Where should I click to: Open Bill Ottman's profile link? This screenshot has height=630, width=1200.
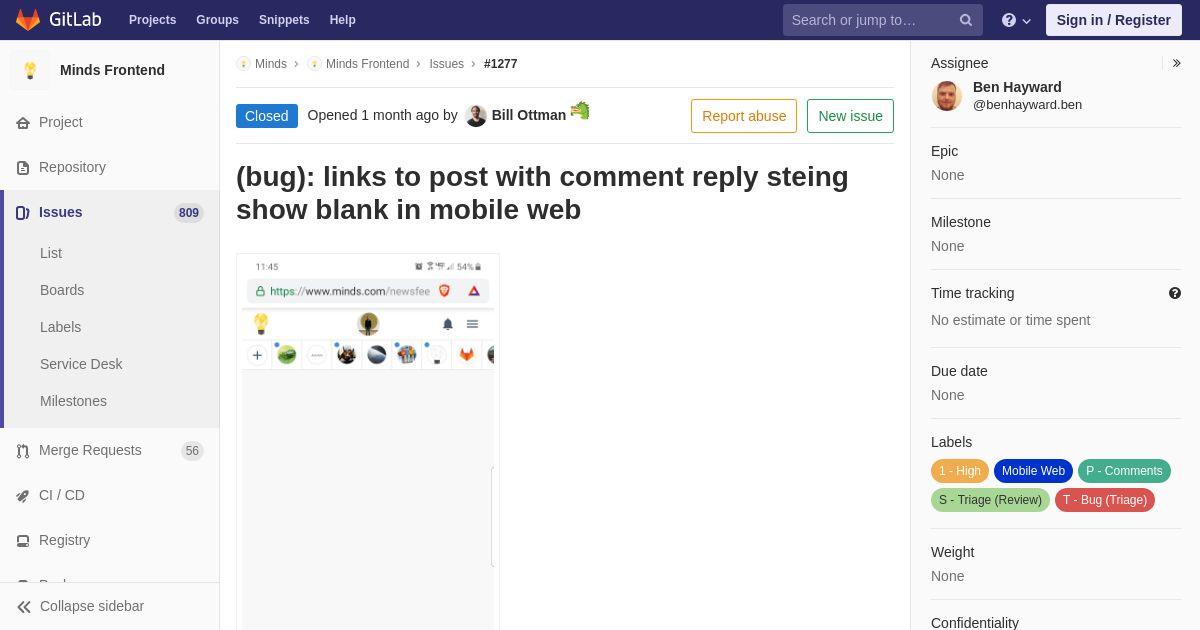tap(529, 115)
